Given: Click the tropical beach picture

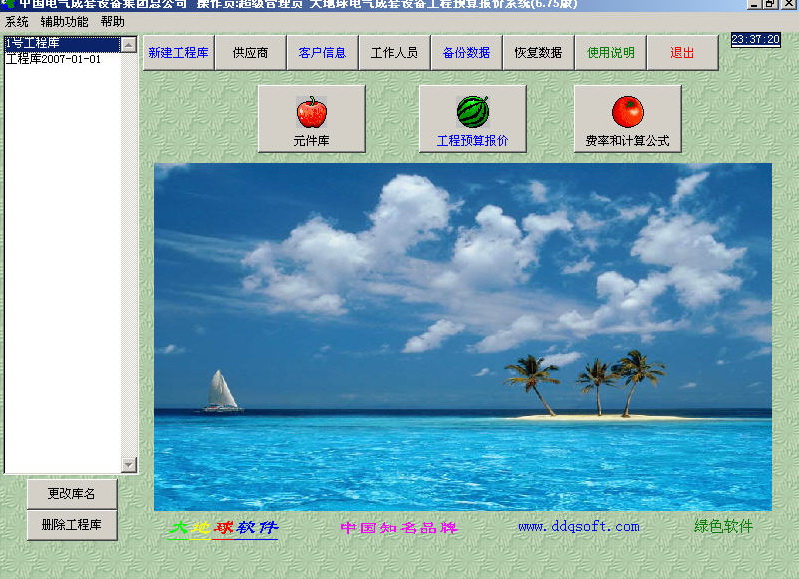Looking at the screenshot, I should 463,337.
